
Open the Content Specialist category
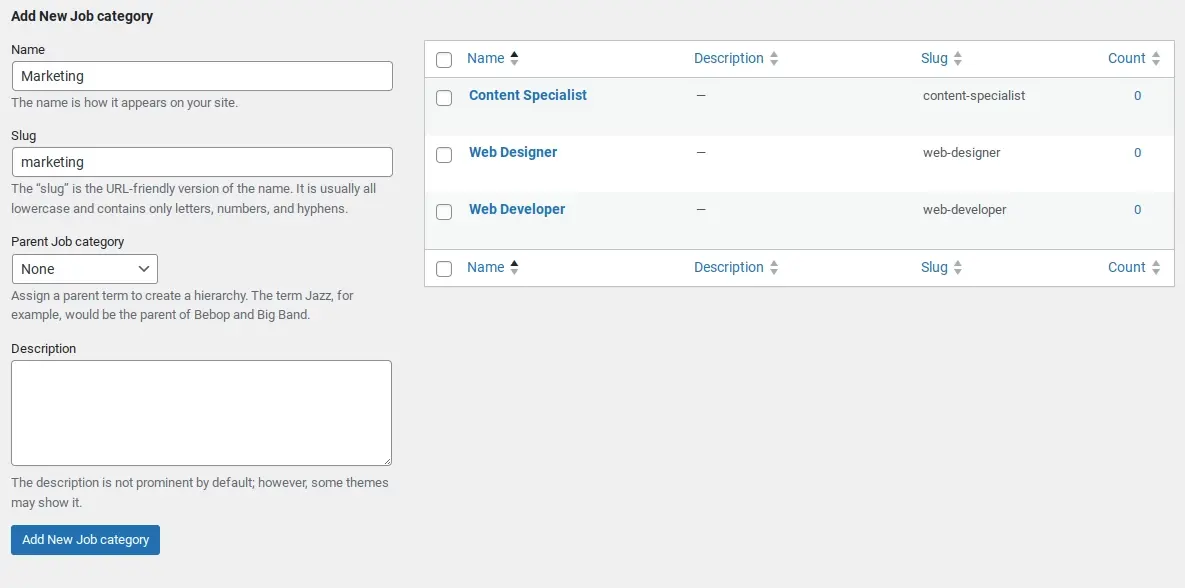[528, 95]
